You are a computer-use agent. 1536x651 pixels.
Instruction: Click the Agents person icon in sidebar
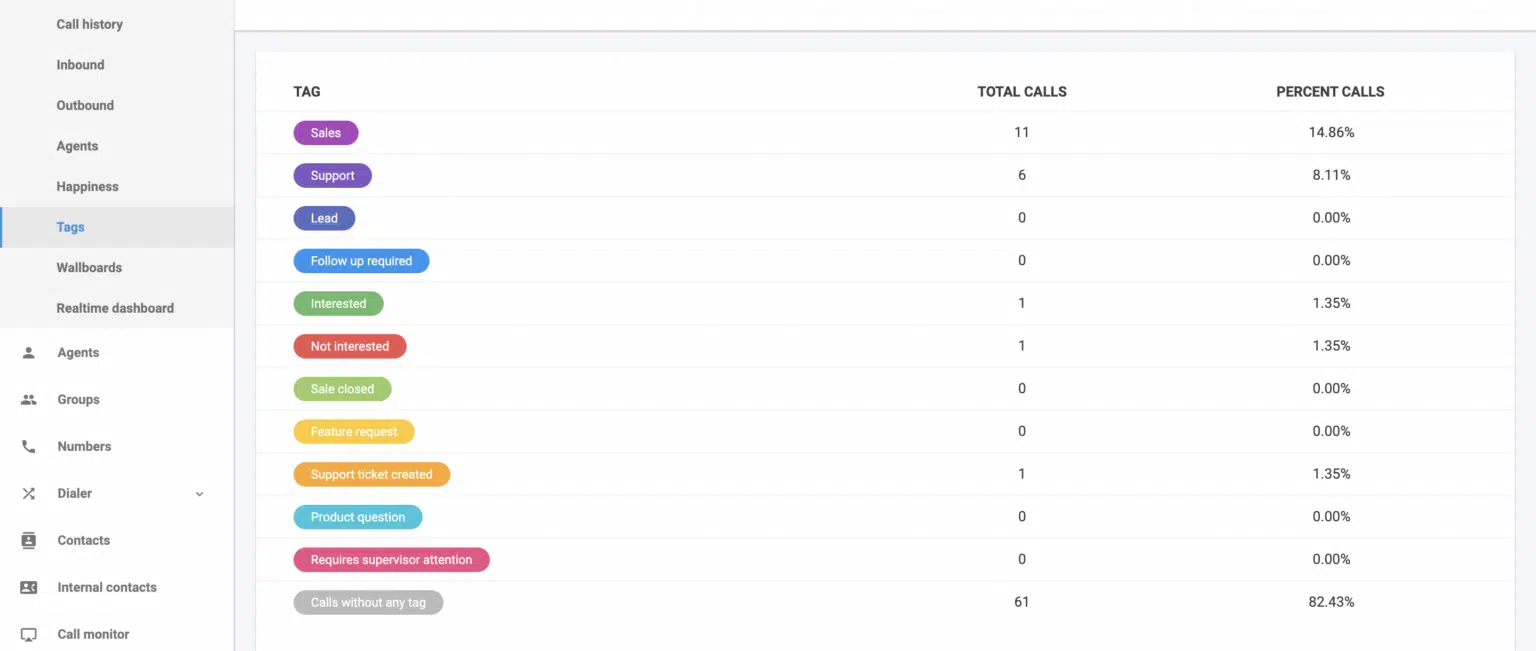pyautogui.click(x=29, y=353)
